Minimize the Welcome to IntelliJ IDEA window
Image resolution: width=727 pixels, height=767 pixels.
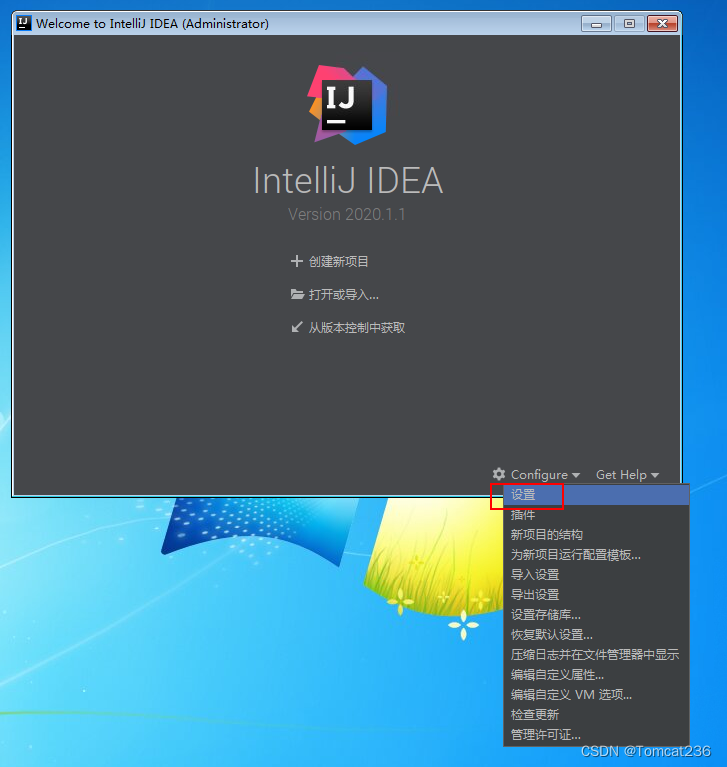coord(596,23)
